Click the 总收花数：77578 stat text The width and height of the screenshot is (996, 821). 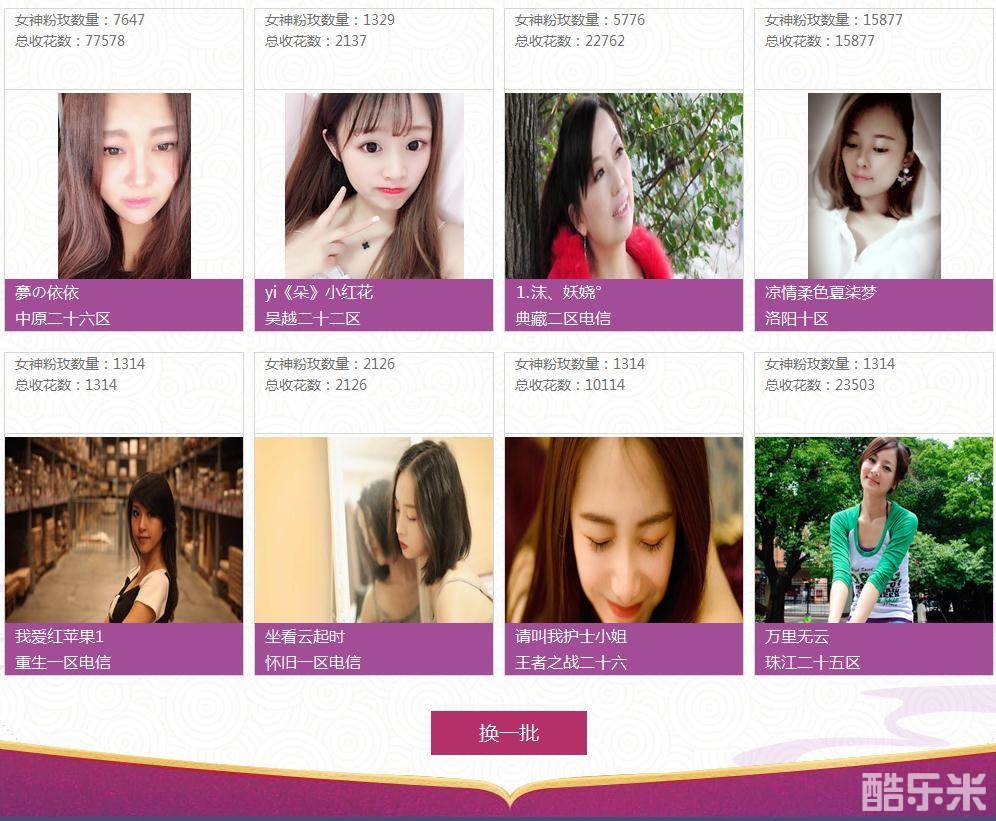point(70,41)
